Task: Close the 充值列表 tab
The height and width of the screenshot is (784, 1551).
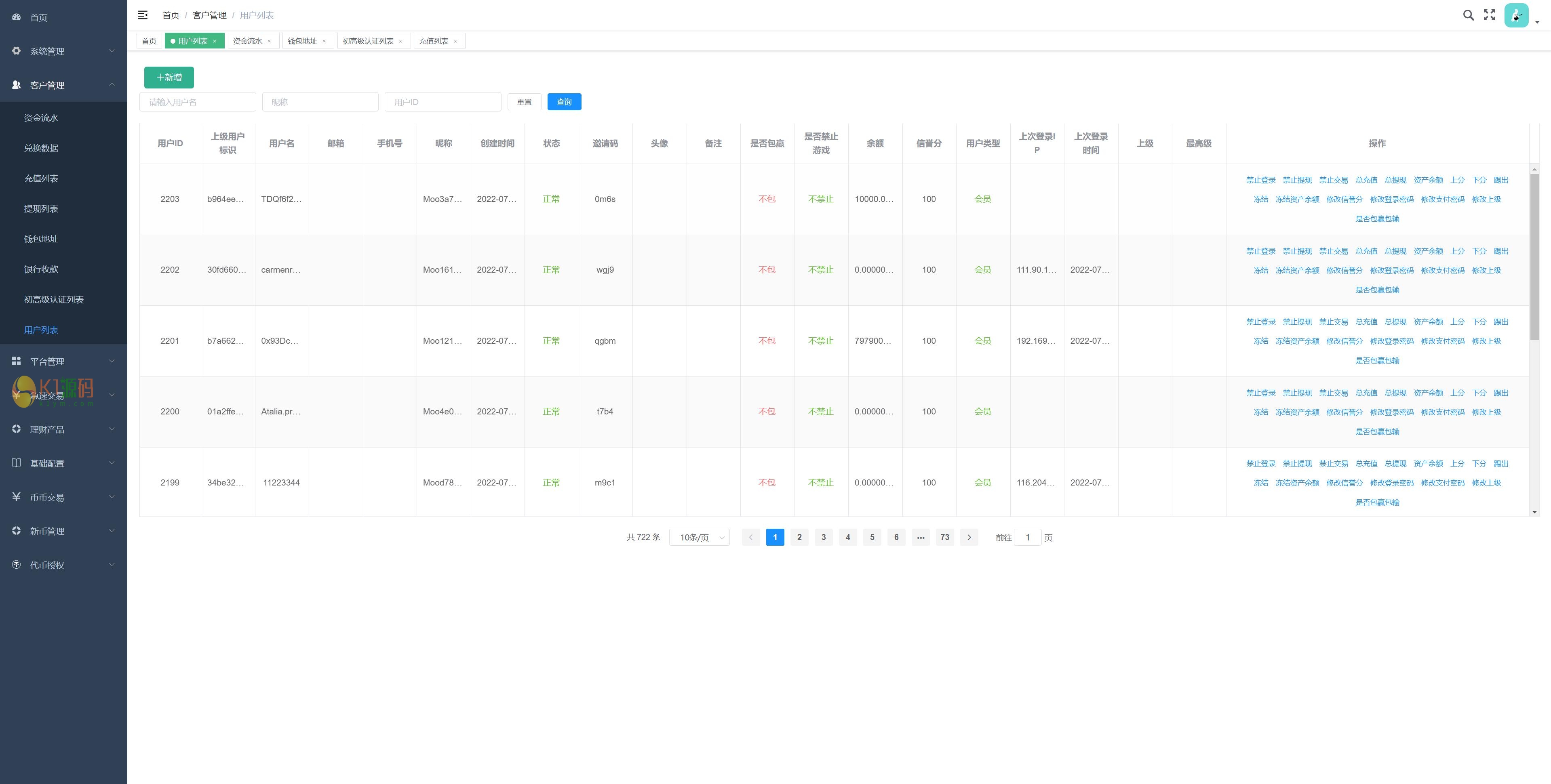Action: point(455,41)
